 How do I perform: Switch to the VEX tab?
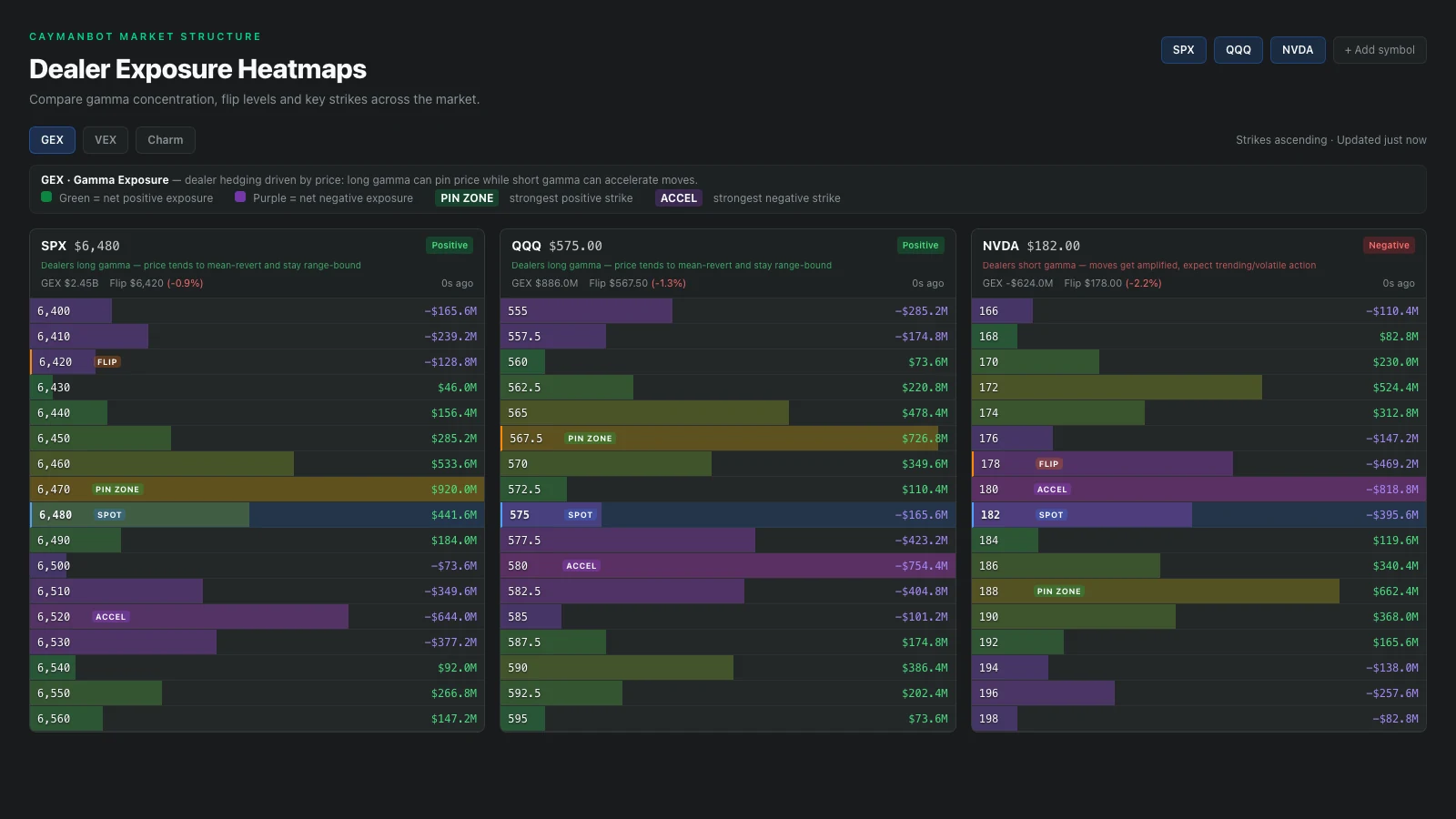106,140
